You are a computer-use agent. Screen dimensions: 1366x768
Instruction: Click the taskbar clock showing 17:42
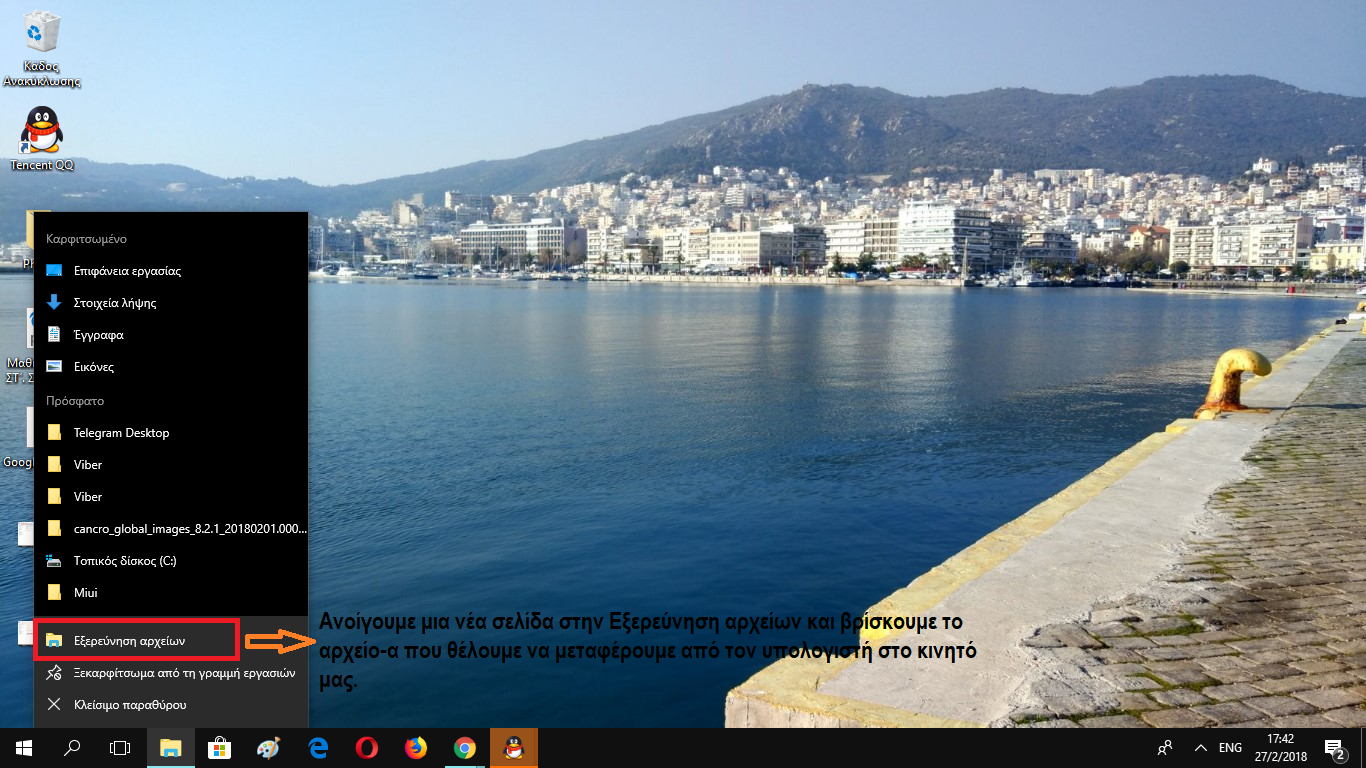[x=1282, y=747]
